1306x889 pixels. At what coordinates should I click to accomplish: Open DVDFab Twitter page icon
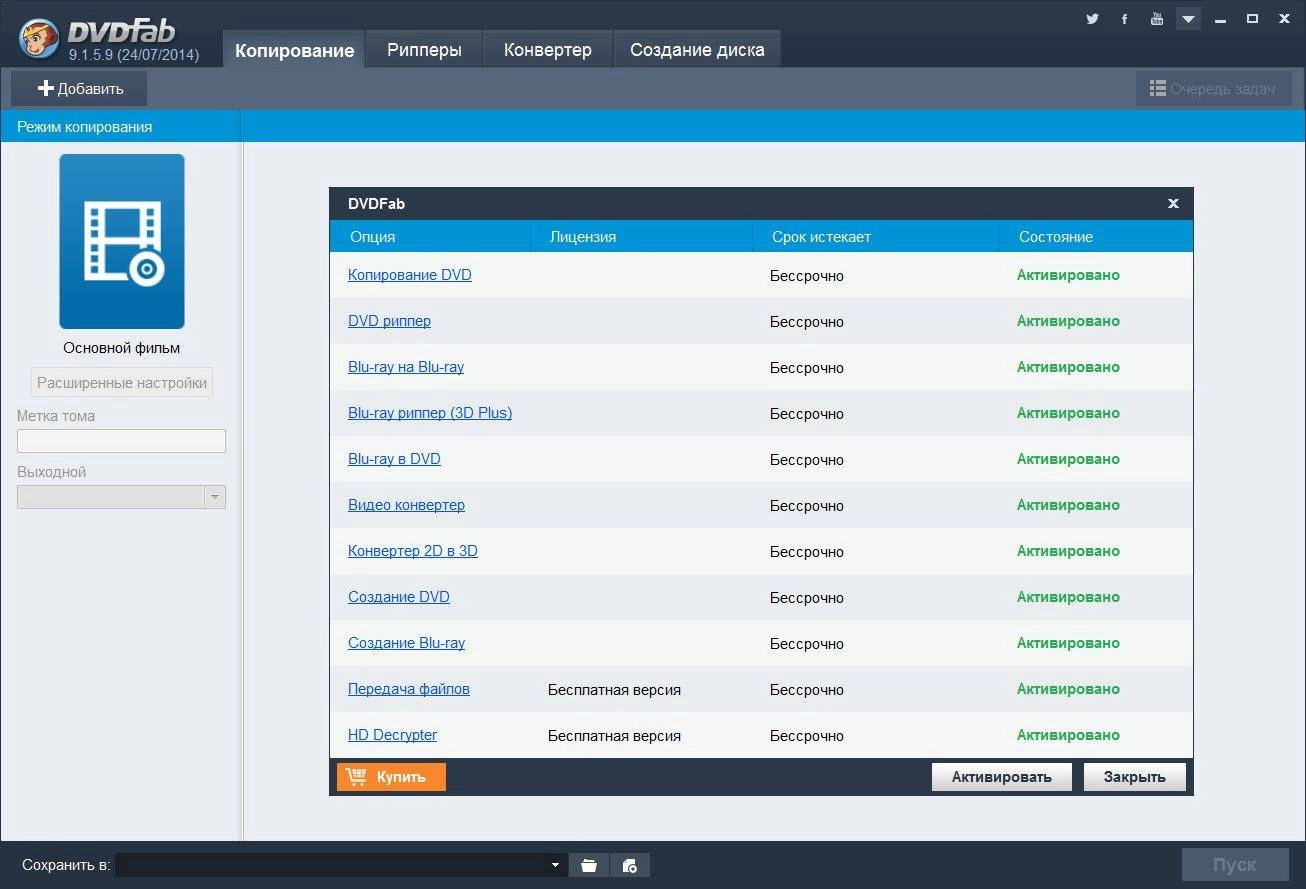(x=1092, y=18)
